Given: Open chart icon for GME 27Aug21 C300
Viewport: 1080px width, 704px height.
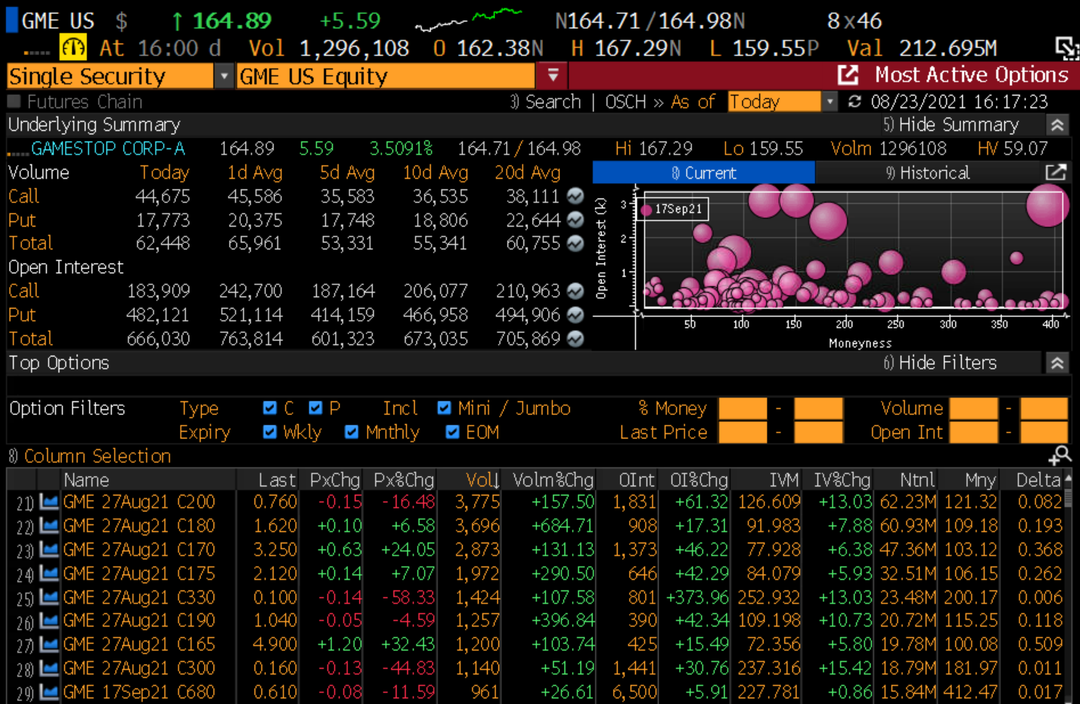Looking at the screenshot, I should [x=48, y=668].
